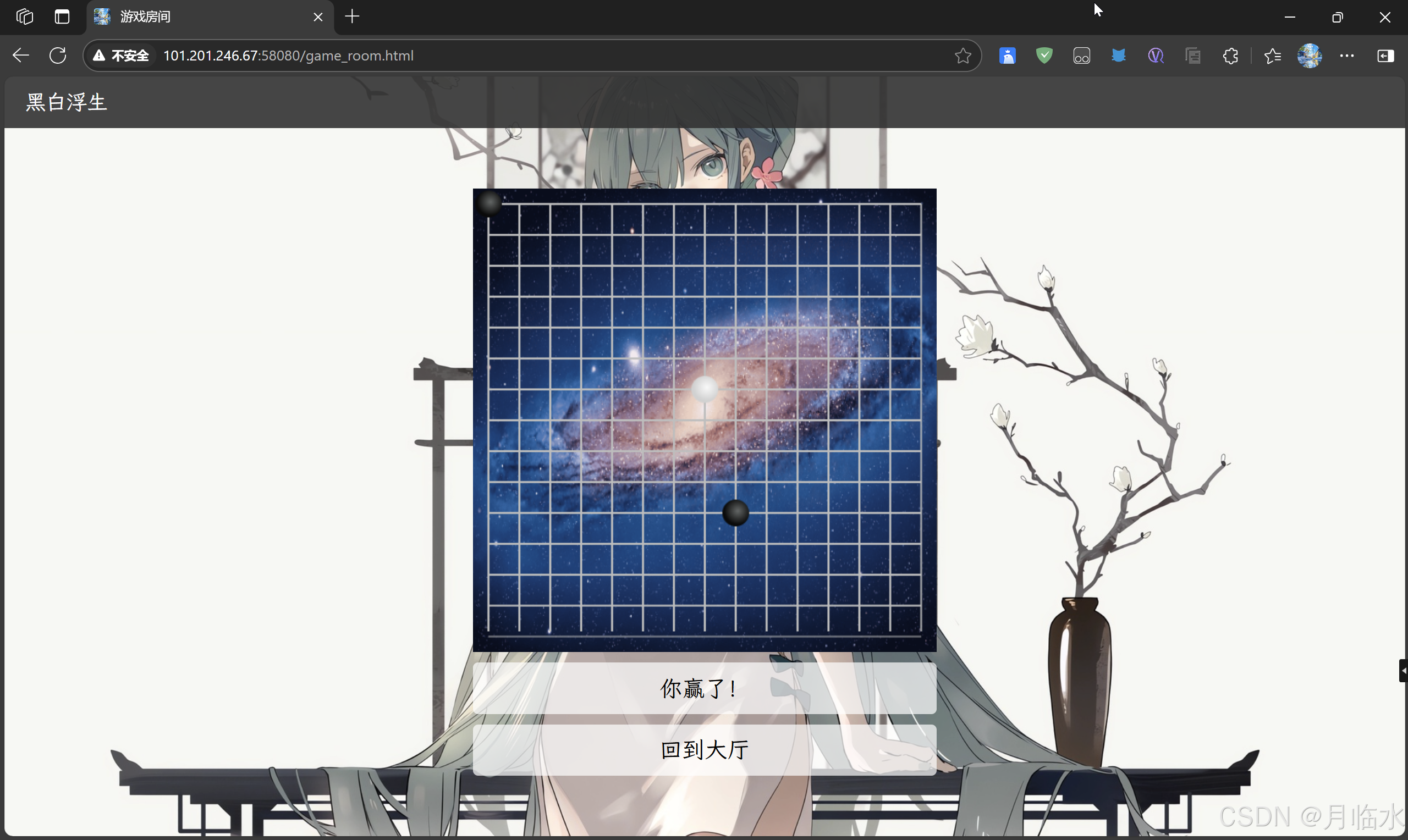
Task: Open the Favorites list icon
Action: tap(1272, 56)
